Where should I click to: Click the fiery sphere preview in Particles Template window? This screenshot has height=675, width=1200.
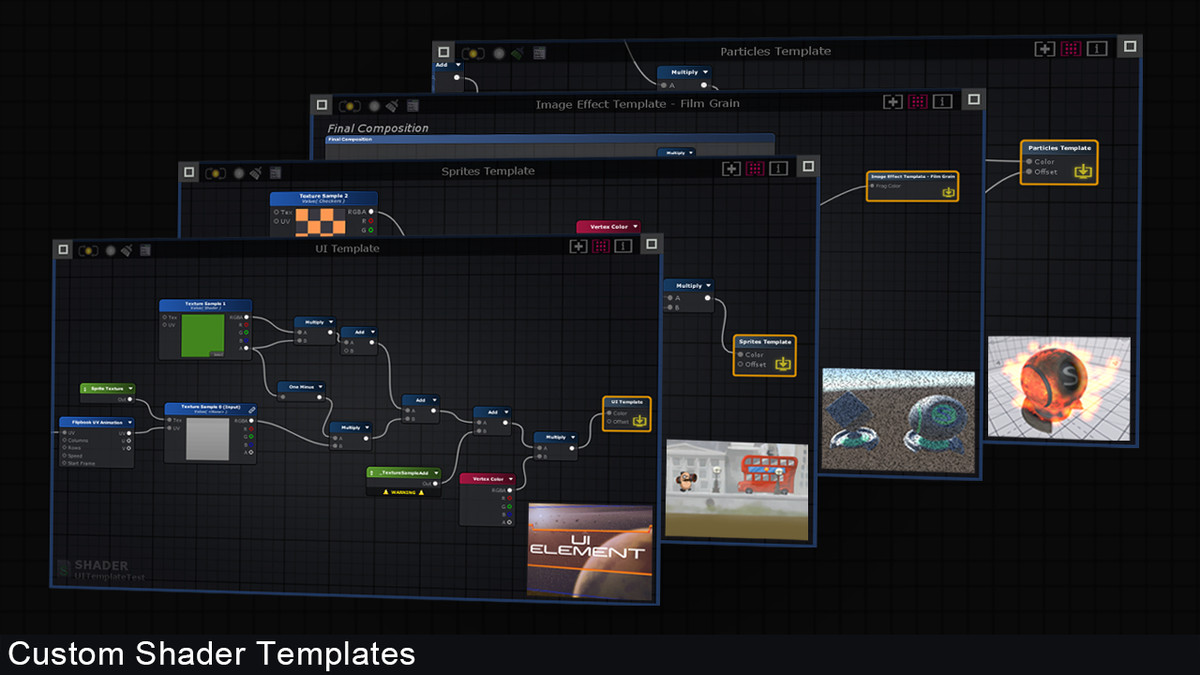tap(1059, 387)
